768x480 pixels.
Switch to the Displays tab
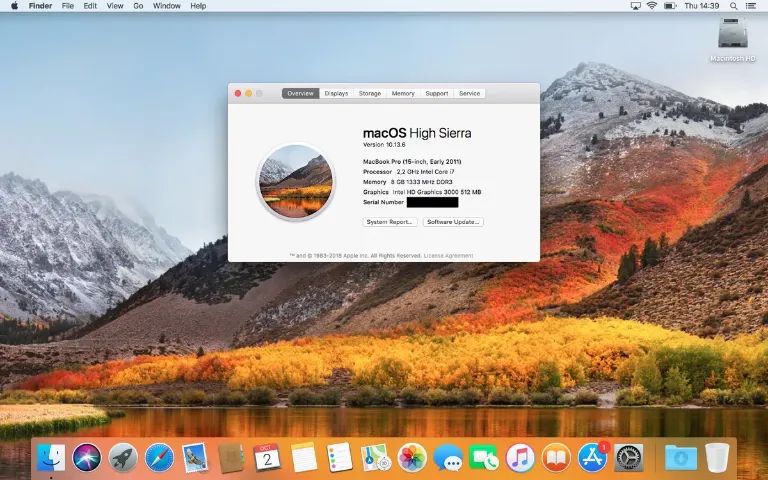click(x=336, y=93)
